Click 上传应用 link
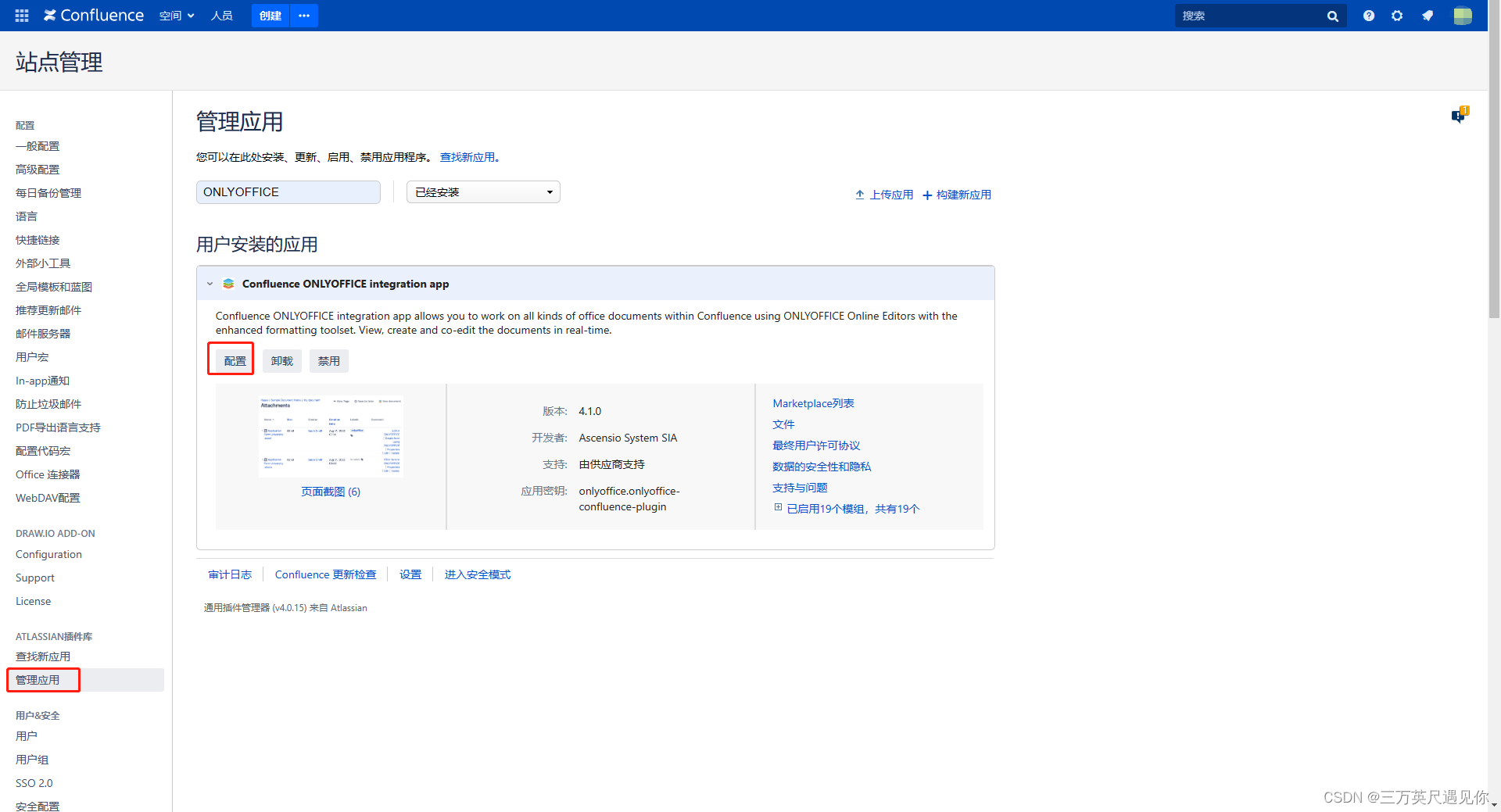This screenshot has height=812, width=1501. tap(884, 195)
